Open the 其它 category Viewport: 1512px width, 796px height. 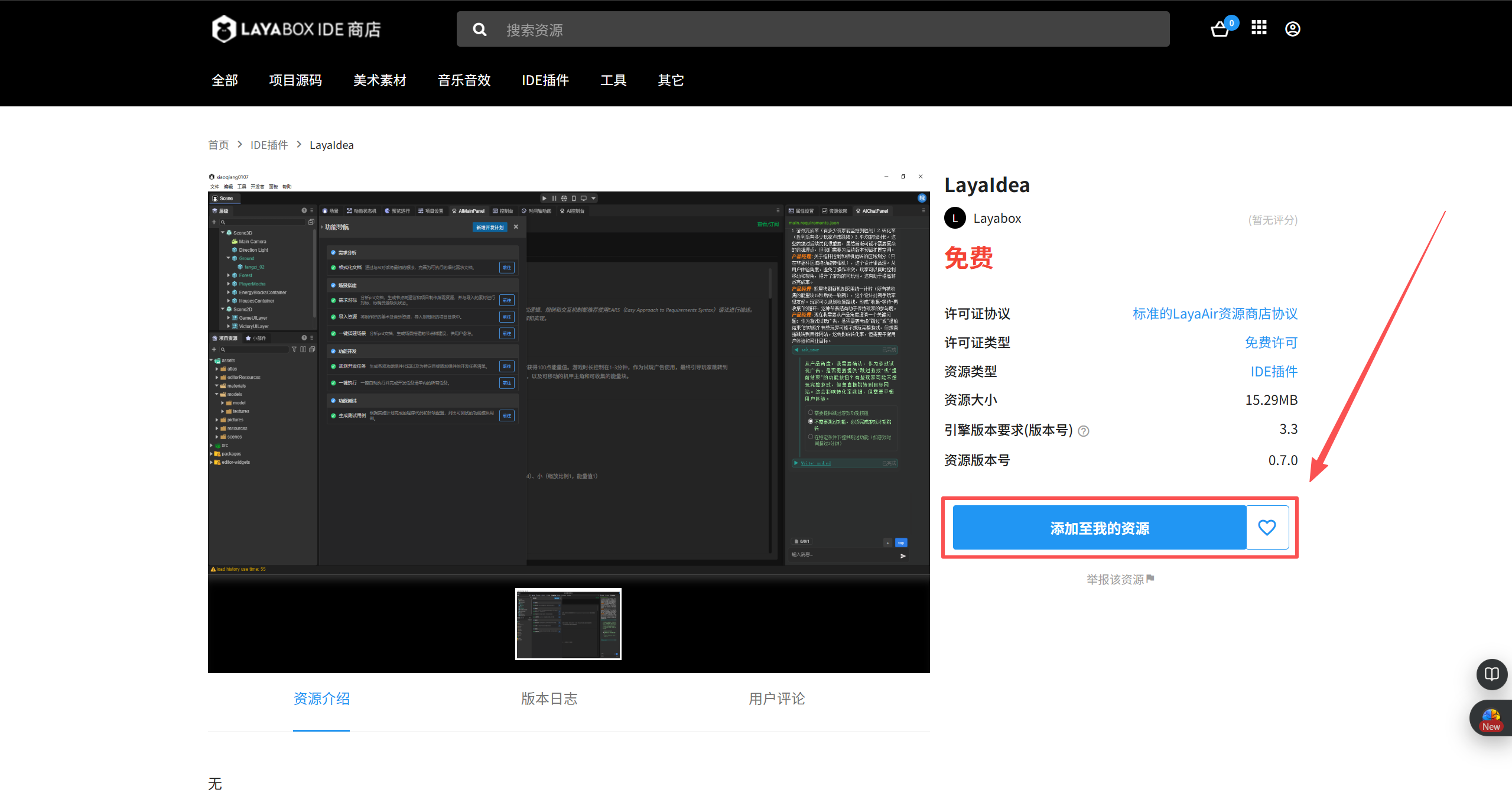tap(671, 80)
